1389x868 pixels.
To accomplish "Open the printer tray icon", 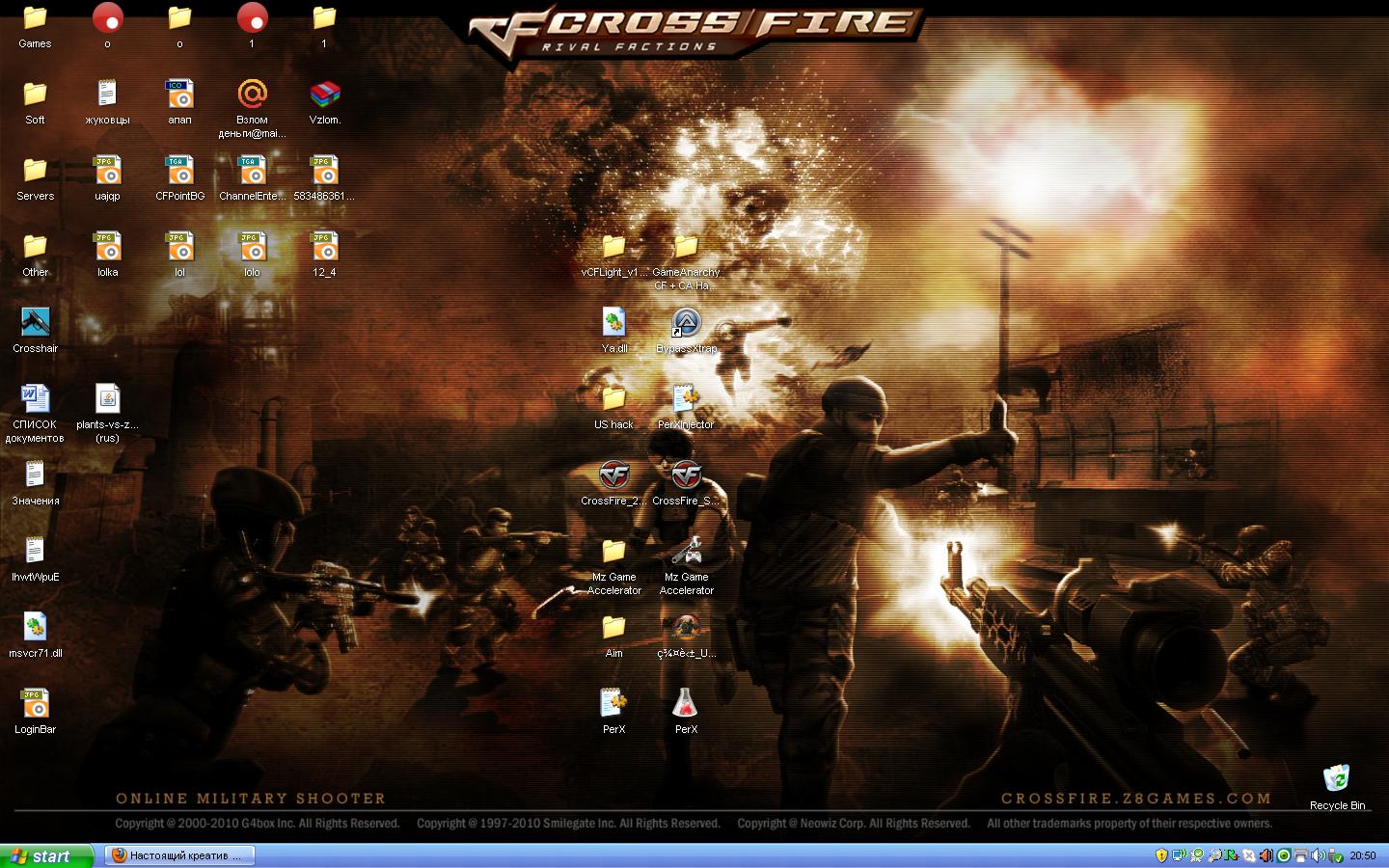I will [x=1301, y=855].
